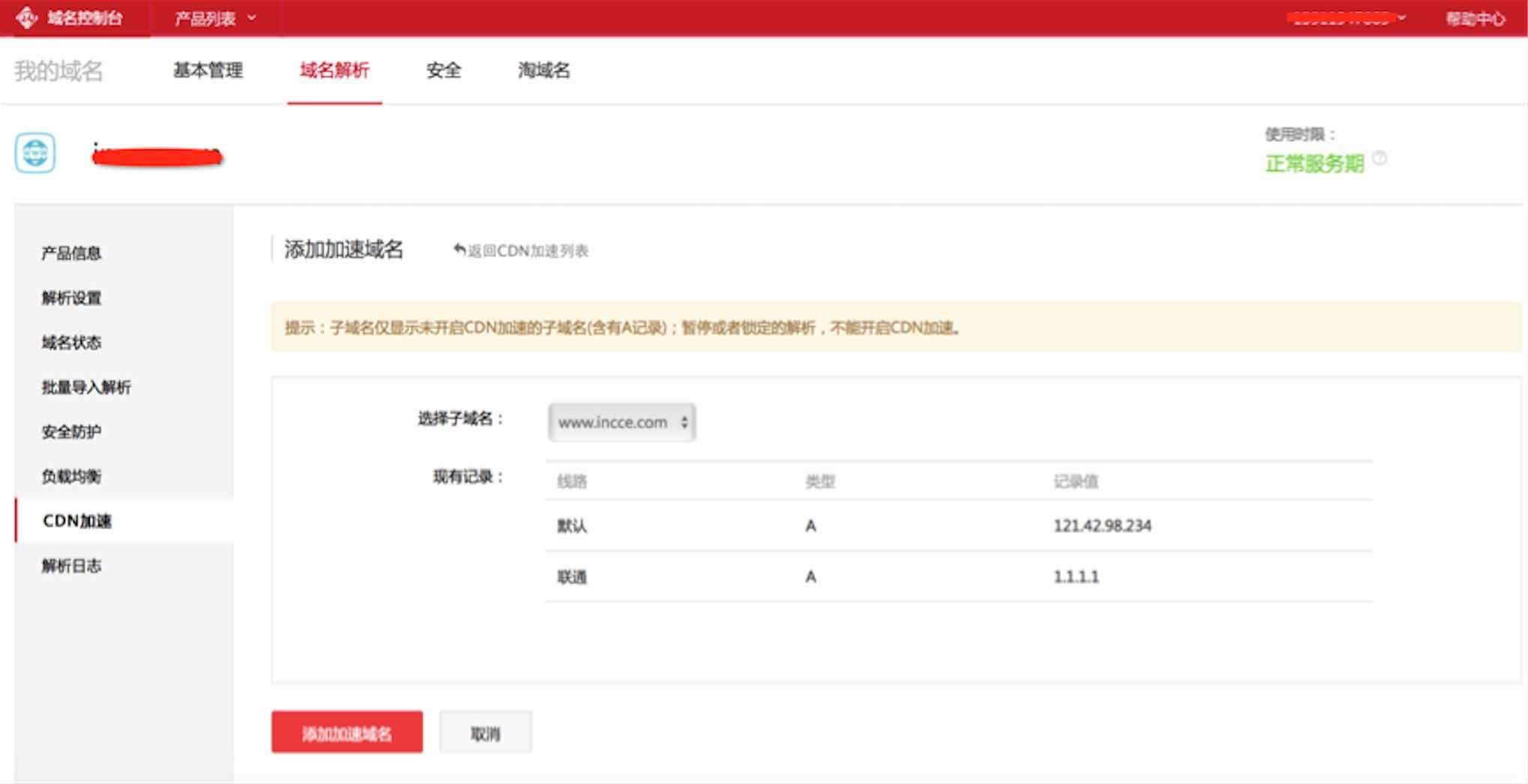The width and height of the screenshot is (1528, 784).
Task: Open 帮助中心 link
Action: 1475,18
